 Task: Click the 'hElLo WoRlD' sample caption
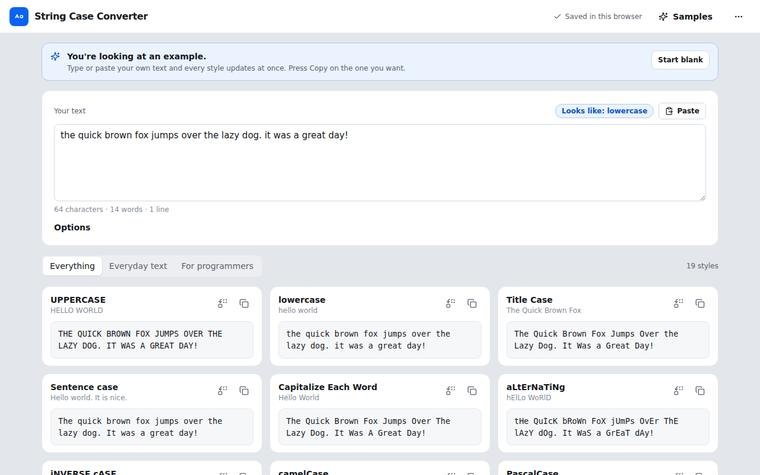[529, 397]
